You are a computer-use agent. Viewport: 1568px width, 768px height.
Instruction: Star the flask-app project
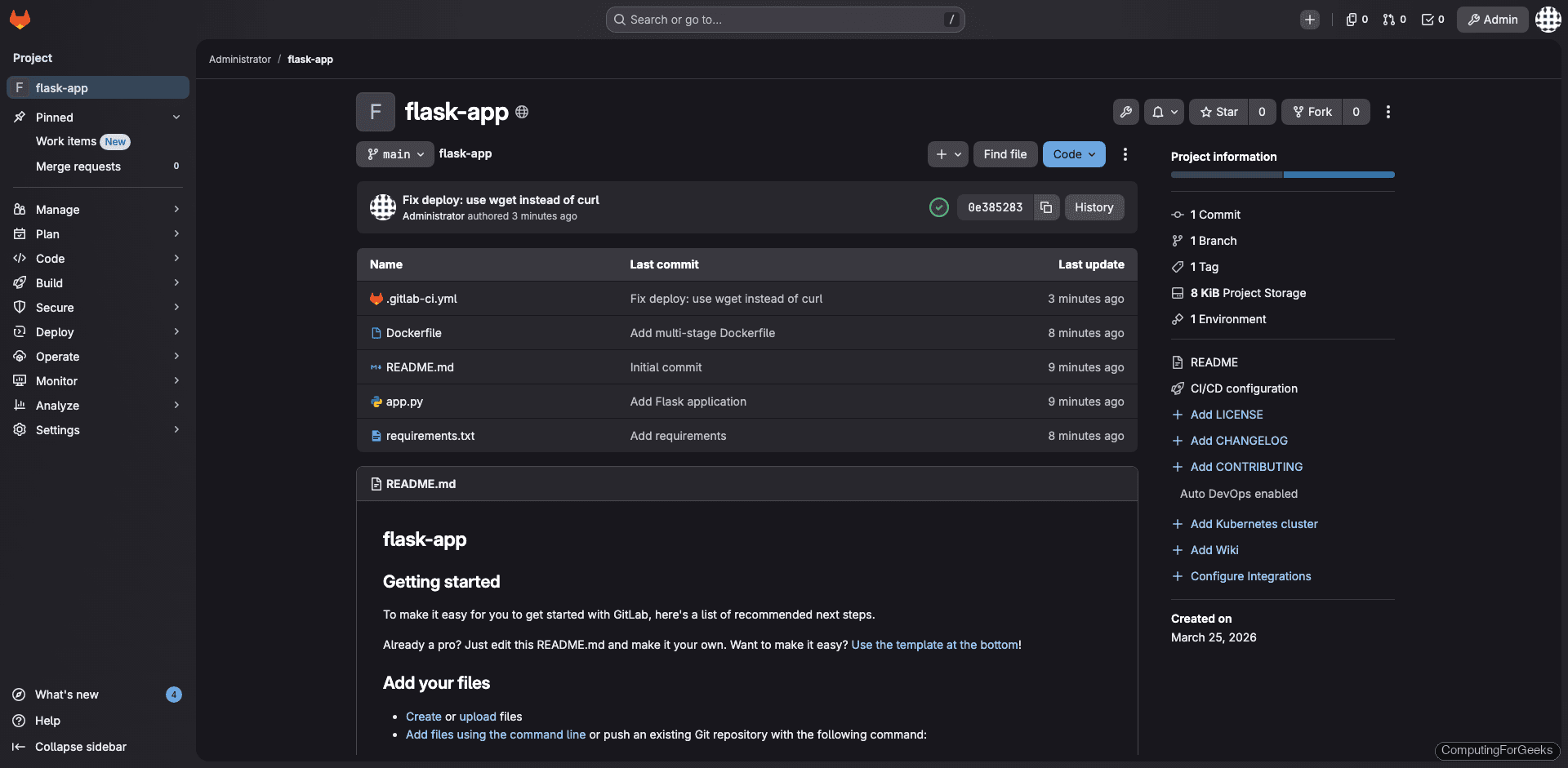click(1218, 112)
